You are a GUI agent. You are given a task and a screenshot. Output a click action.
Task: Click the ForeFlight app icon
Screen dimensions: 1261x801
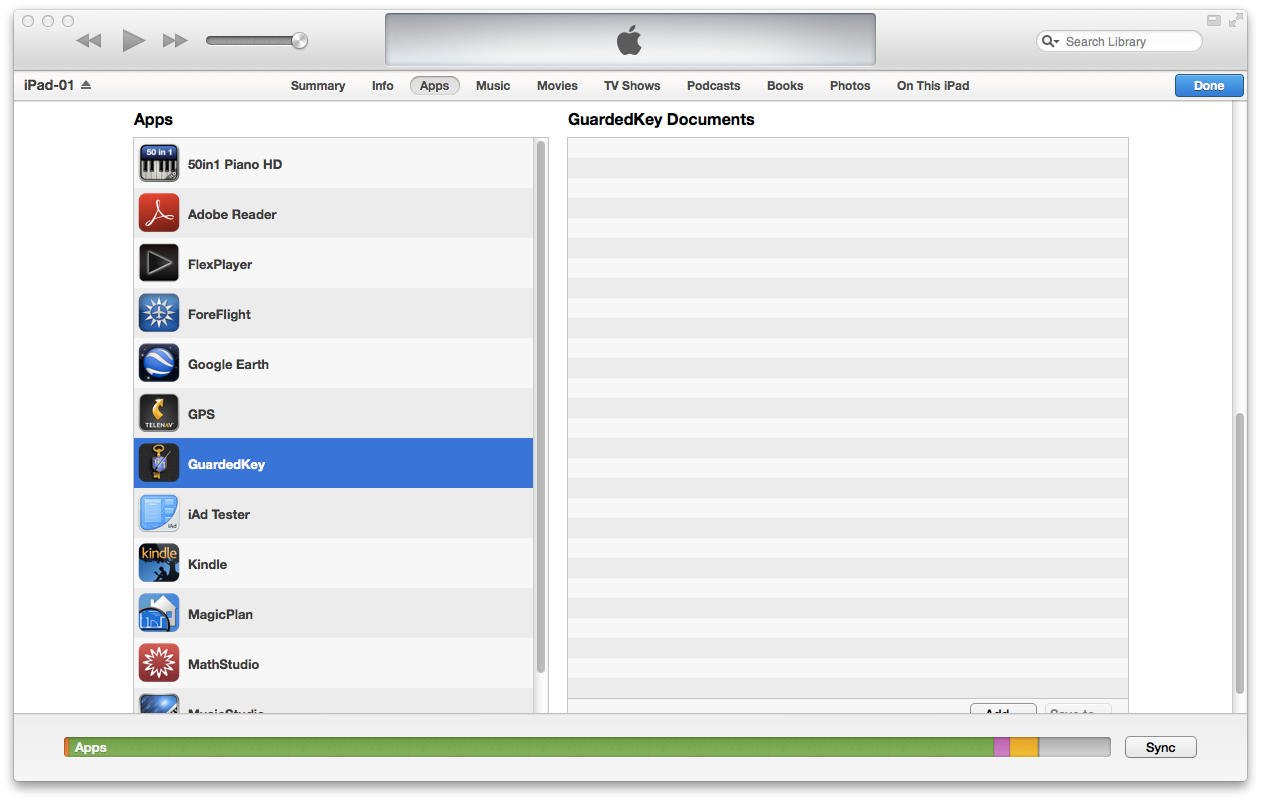159,314
